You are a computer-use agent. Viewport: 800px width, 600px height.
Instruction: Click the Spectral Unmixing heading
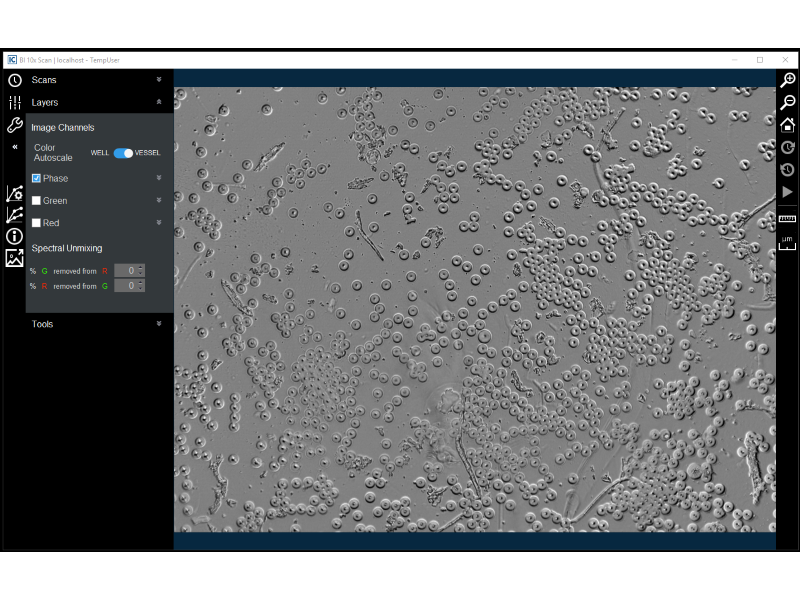click(x=67, y=248)
